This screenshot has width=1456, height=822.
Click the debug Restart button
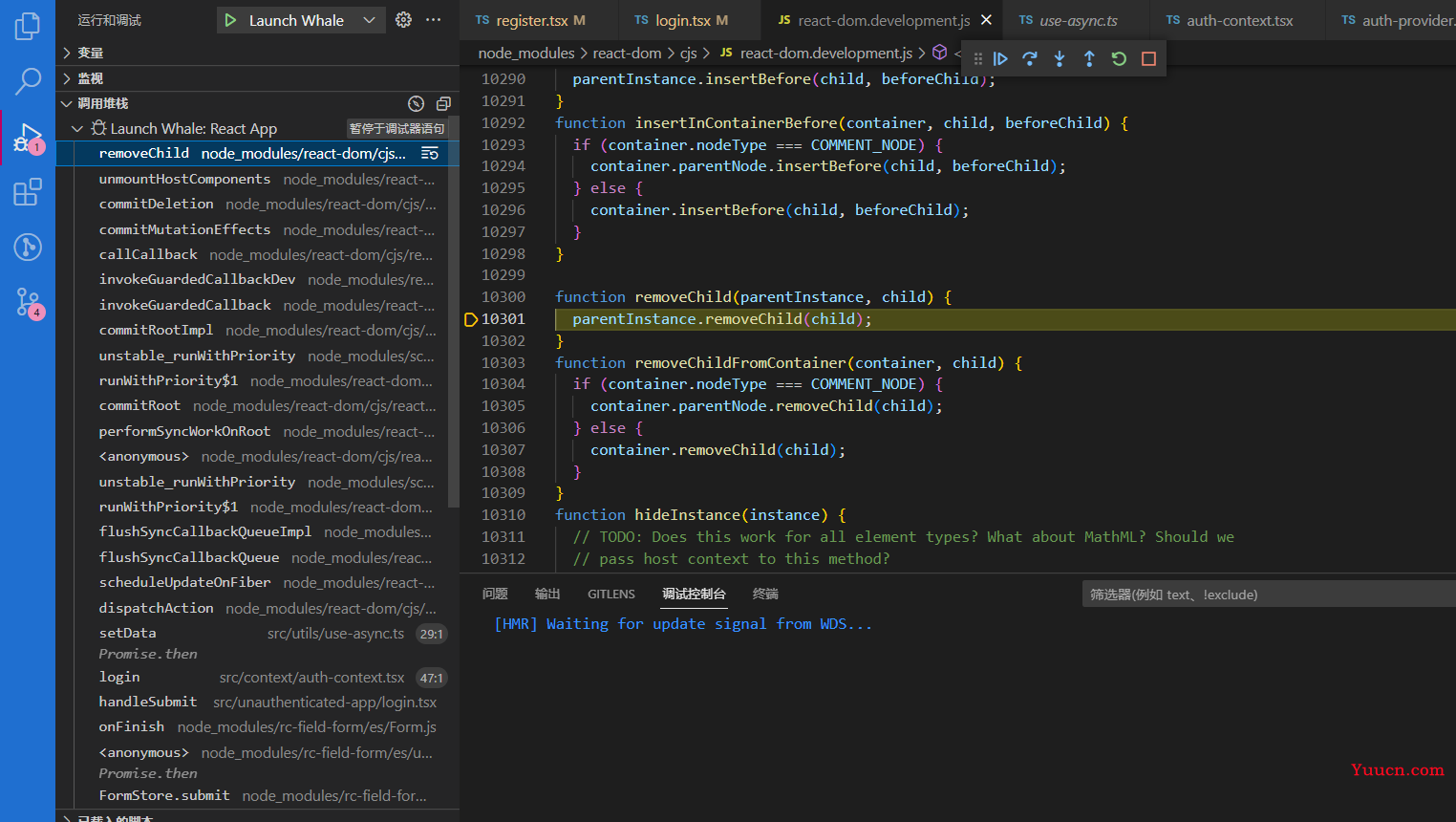tap(1119, 59)
